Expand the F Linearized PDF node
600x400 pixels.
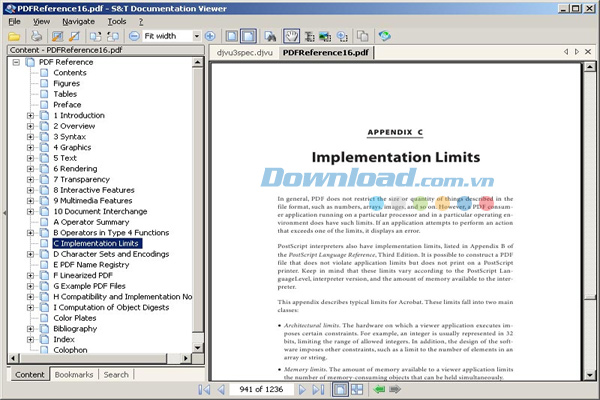coord(30,275)
